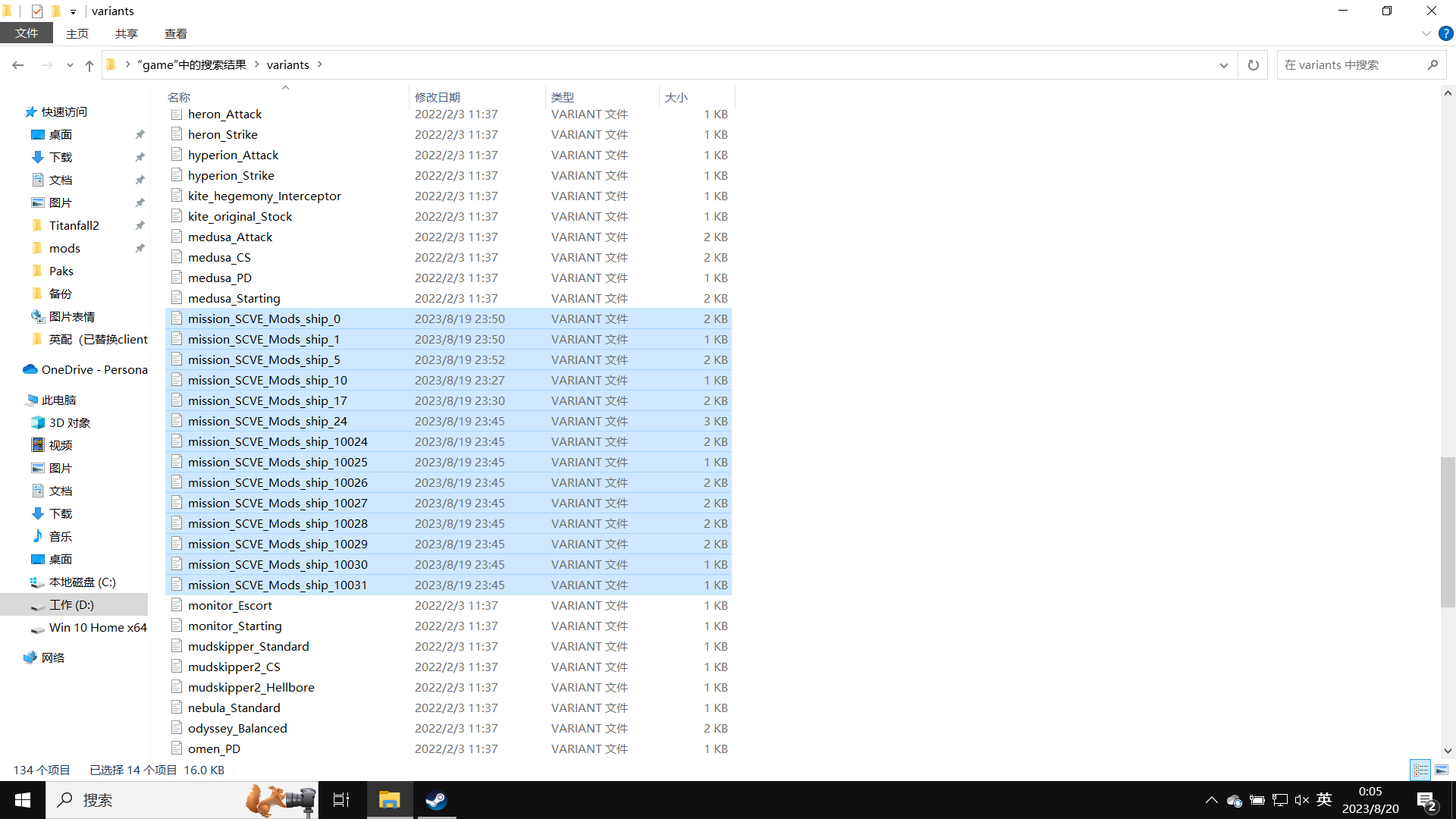1456x819 pixels.
Task: Click the back navigation arrow
Action: pyautogui.click(x=18, y=65)
